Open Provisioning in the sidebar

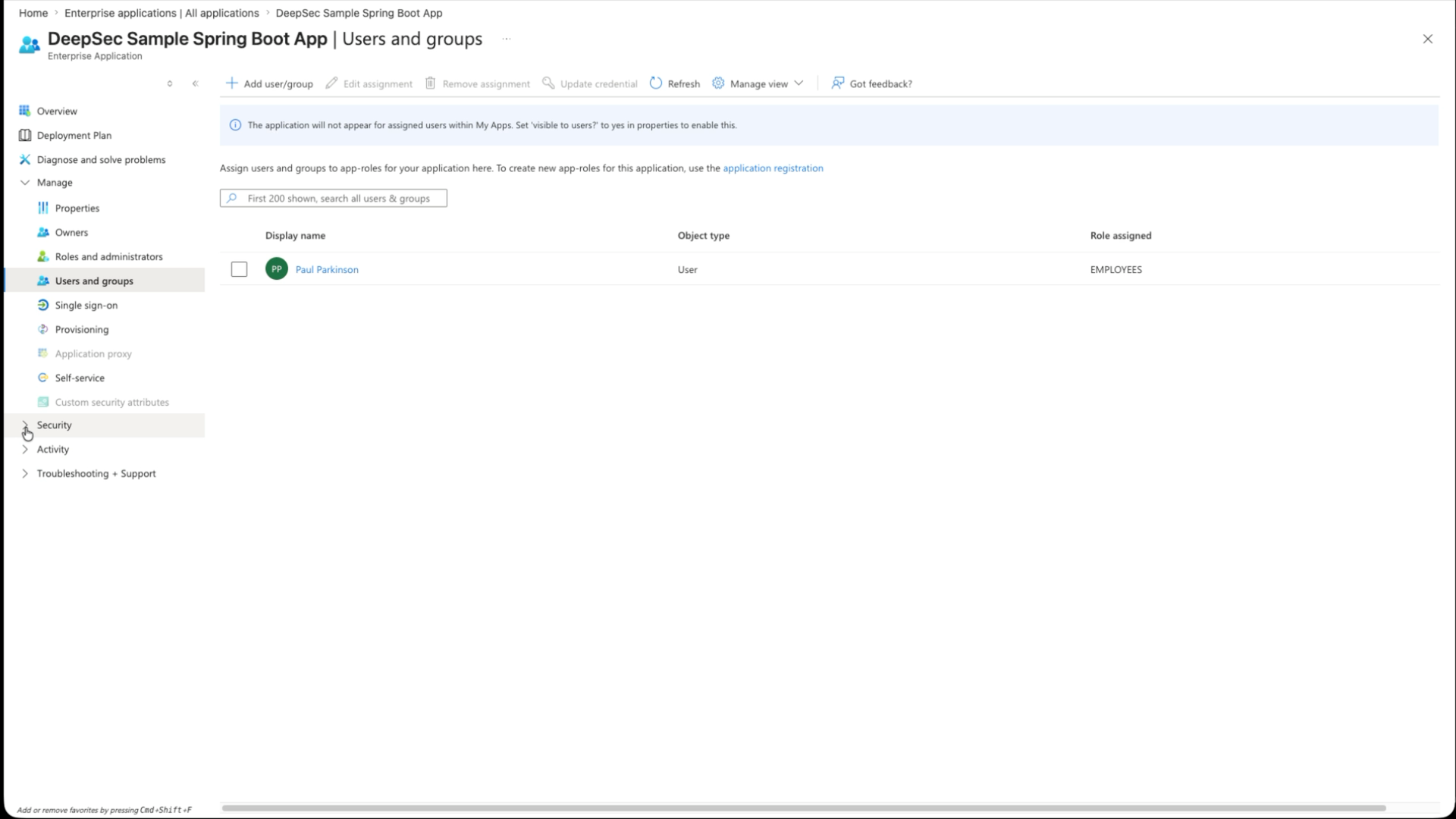(x=82, y=329)
